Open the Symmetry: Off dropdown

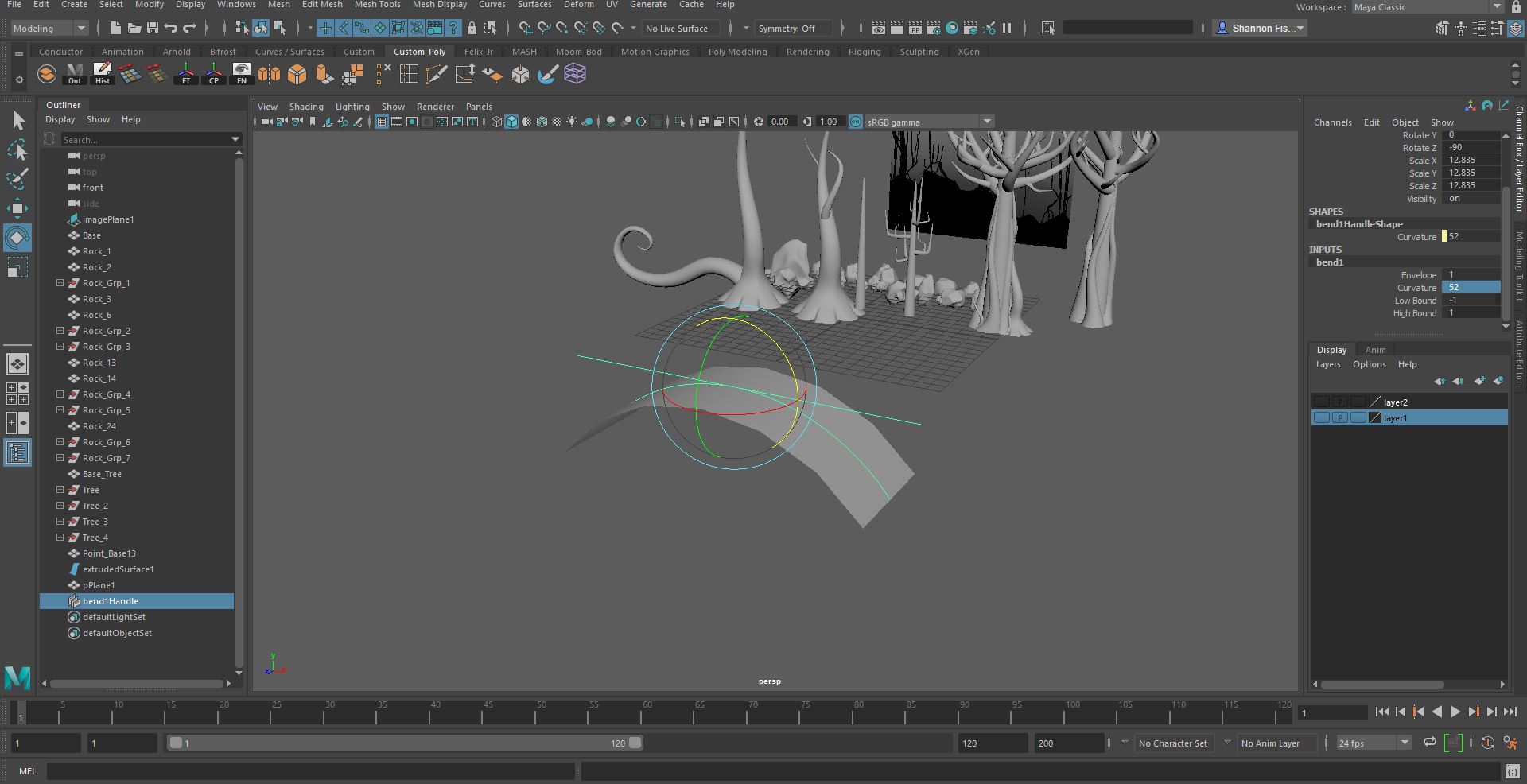coord(793,28)
